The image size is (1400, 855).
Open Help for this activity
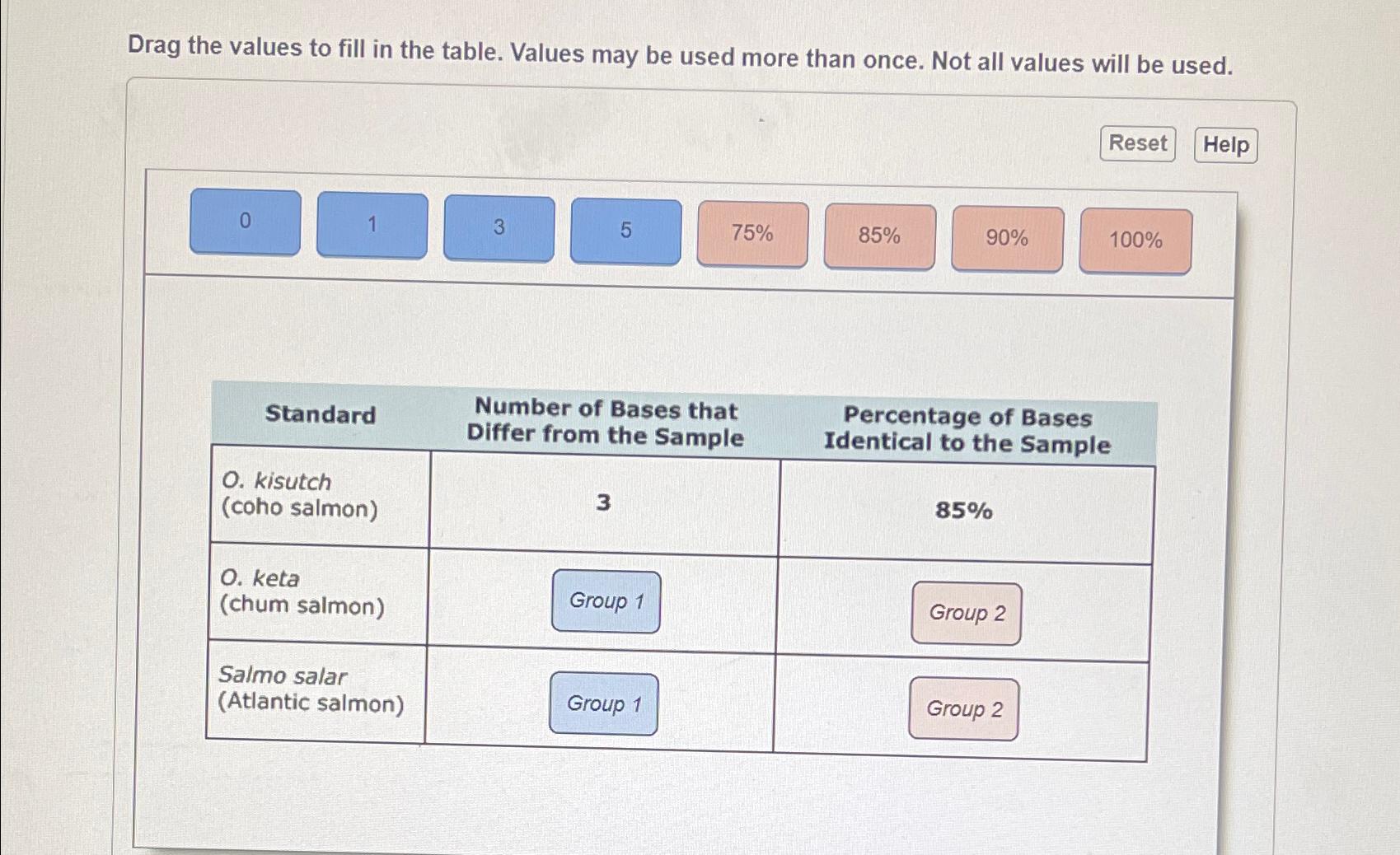[x=1225, y=145]
